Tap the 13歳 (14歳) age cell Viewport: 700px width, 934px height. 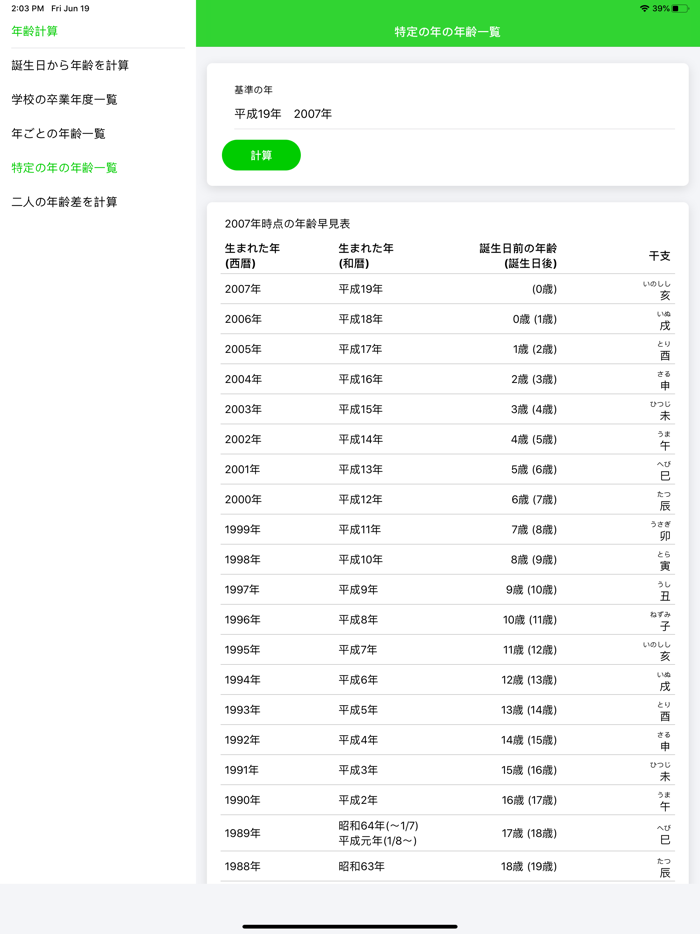coord(529,710)
